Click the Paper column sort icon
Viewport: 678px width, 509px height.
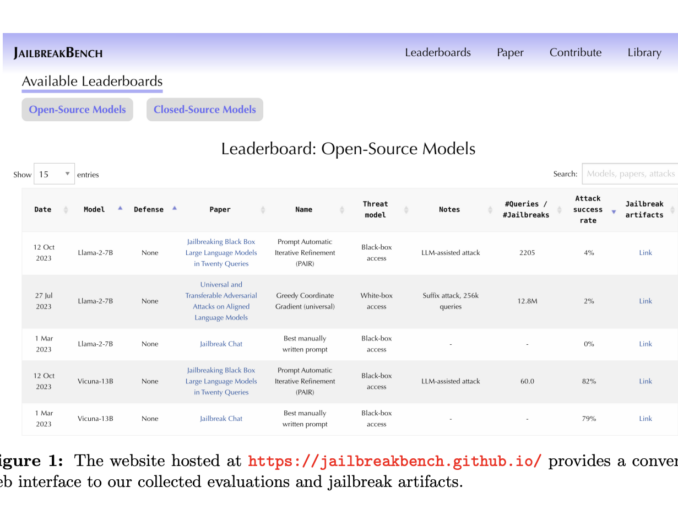point(263,210)
